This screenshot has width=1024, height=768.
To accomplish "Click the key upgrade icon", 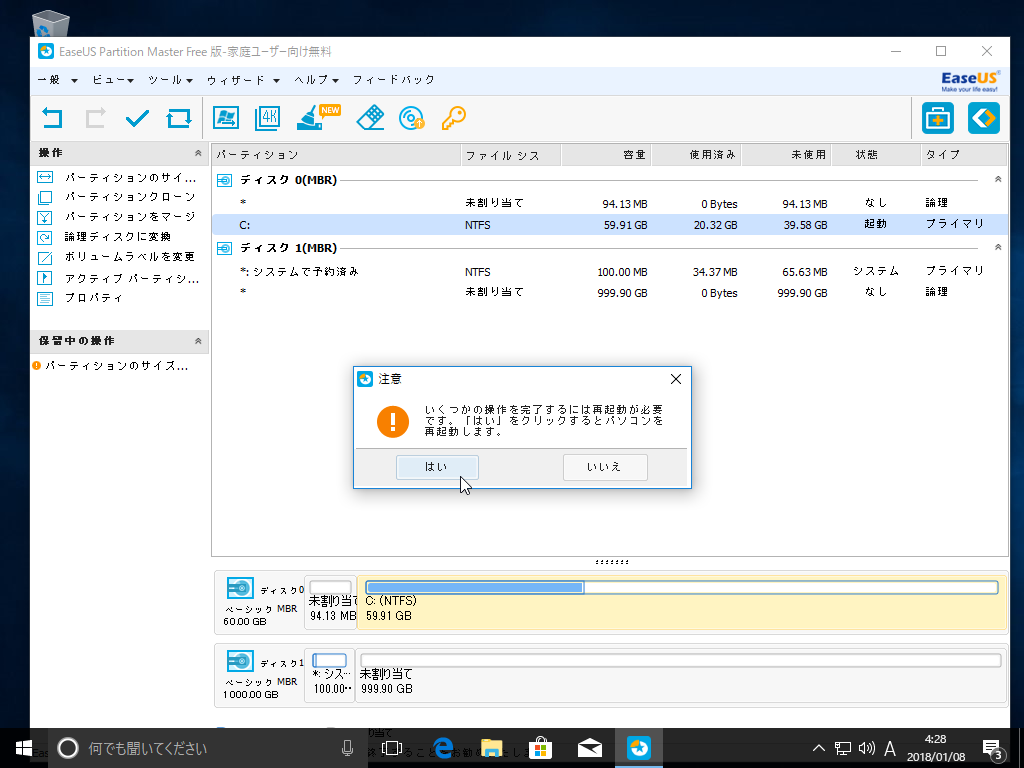I will pyautogui.click(x=453, y=118).
